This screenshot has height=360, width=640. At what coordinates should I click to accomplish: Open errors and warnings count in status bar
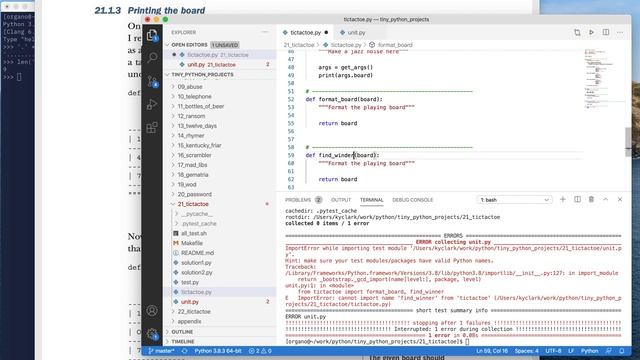(x=260, y=351)
